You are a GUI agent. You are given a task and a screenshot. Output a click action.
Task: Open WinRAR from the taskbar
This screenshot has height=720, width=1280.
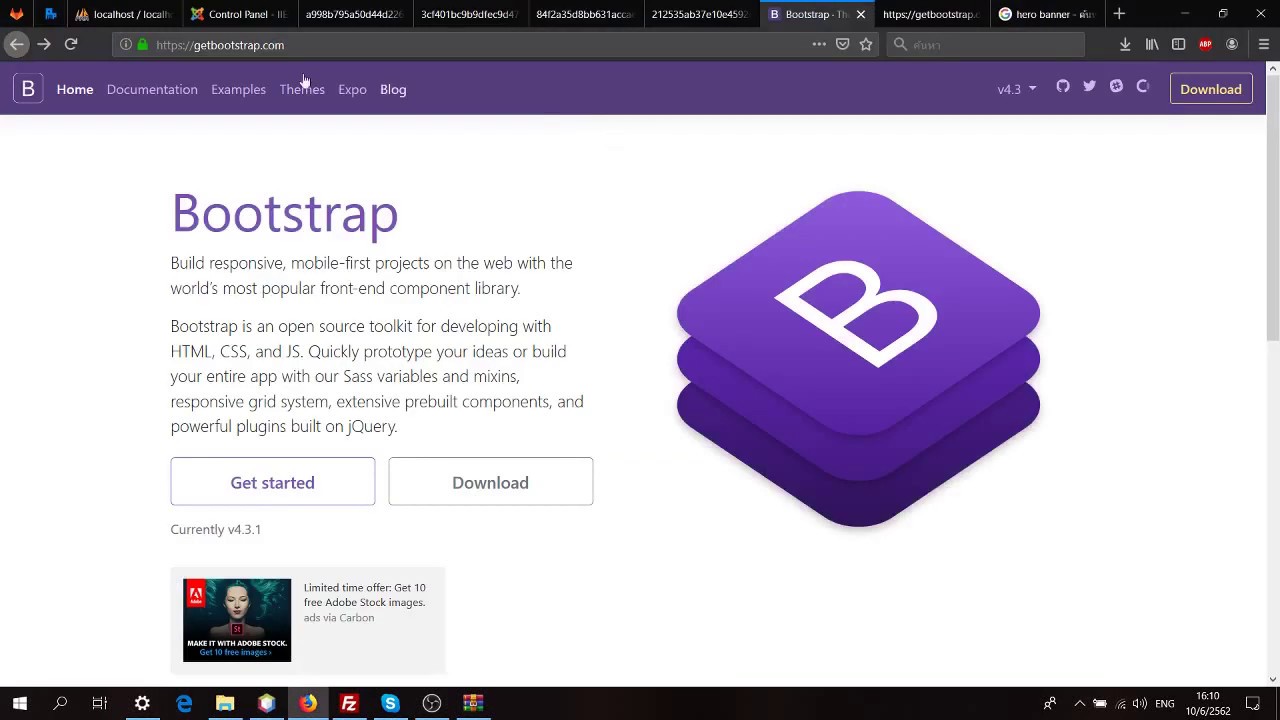click(473, 703)
